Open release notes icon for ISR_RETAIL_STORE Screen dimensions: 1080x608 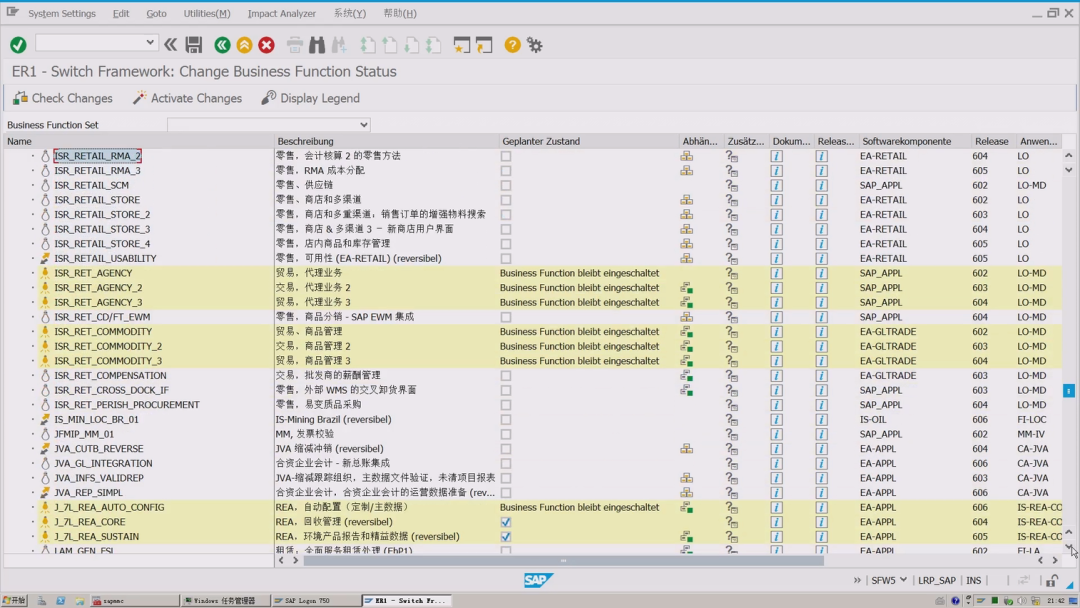(x=821, y=200)
